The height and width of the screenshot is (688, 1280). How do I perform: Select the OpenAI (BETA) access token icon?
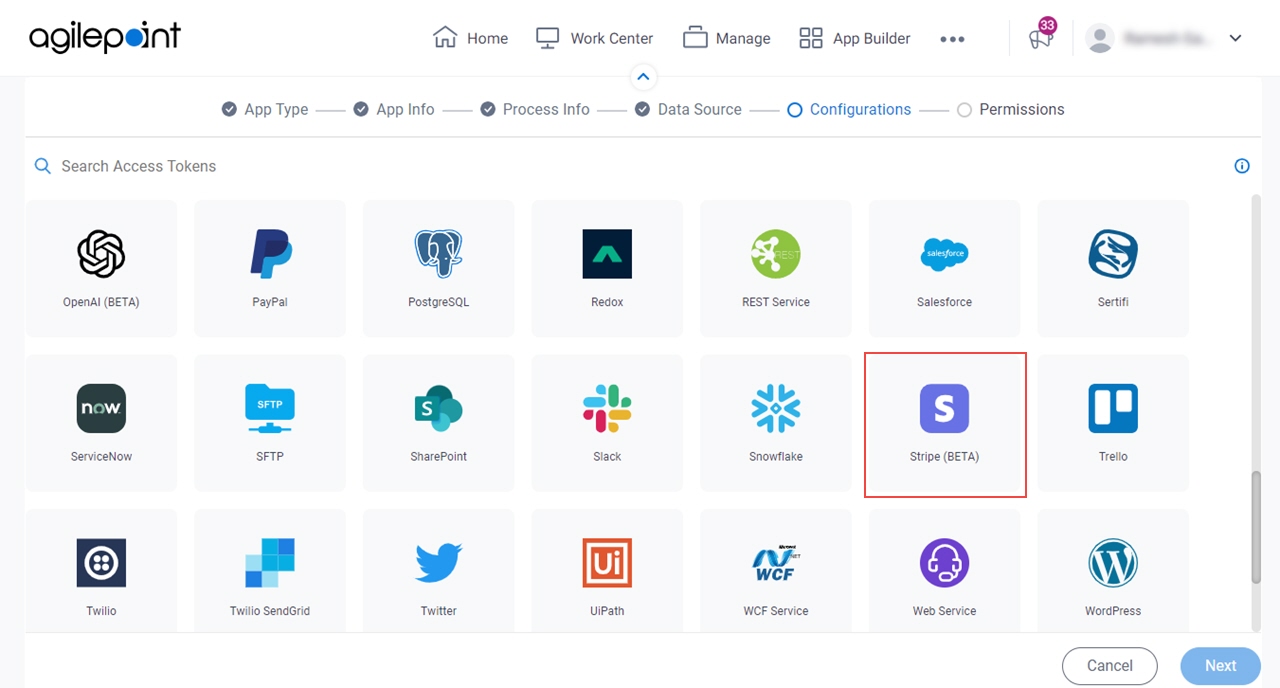tap(101, 254)
